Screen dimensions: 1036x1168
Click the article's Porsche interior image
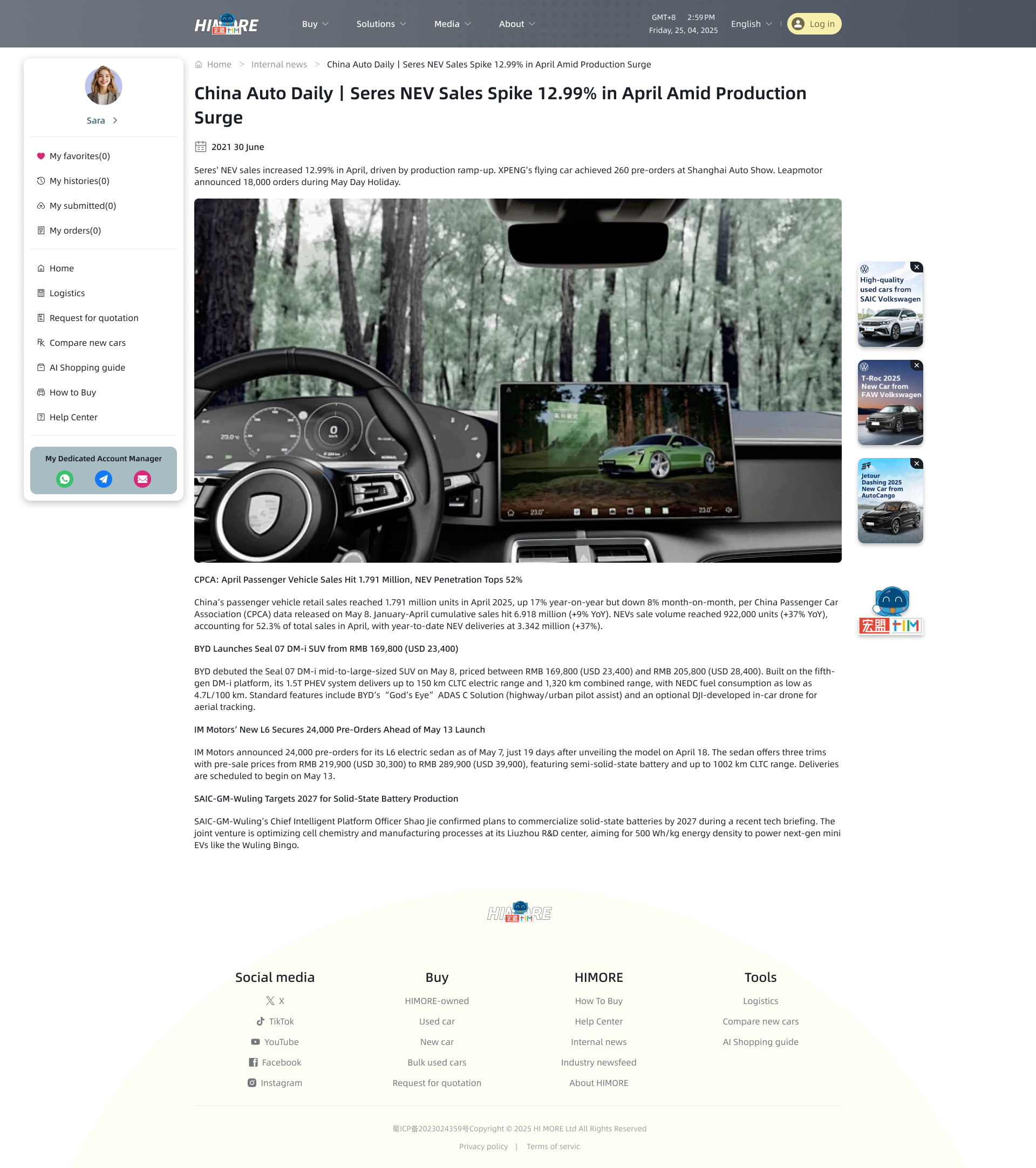tap(517, 380)
